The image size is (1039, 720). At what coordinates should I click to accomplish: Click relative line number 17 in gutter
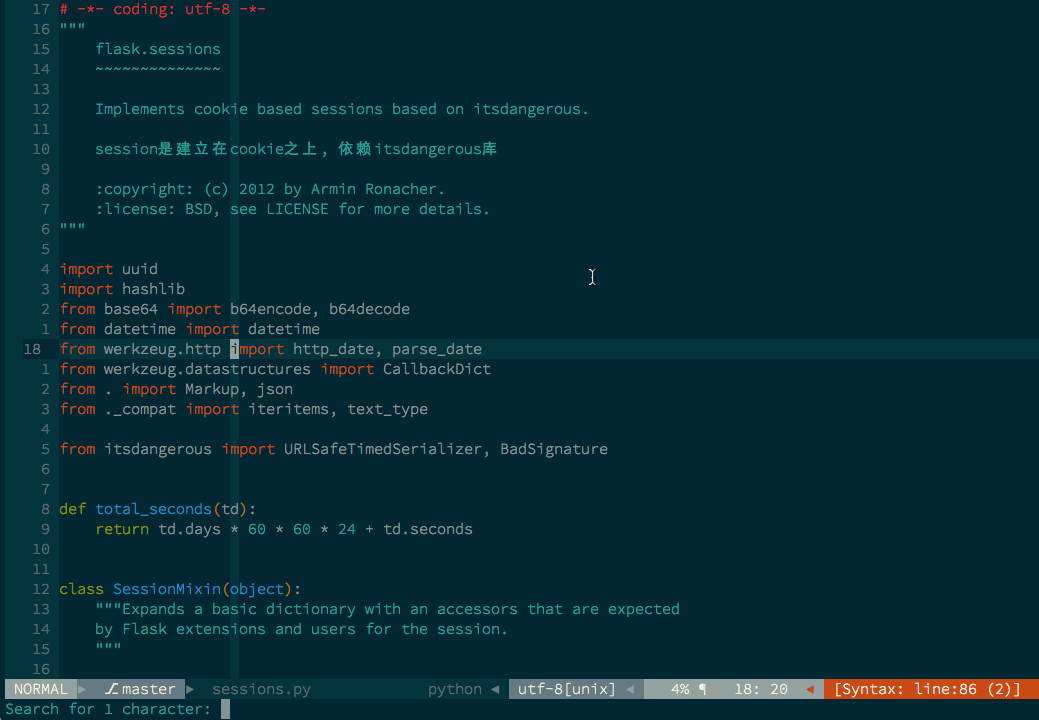(x=41, y=9)
